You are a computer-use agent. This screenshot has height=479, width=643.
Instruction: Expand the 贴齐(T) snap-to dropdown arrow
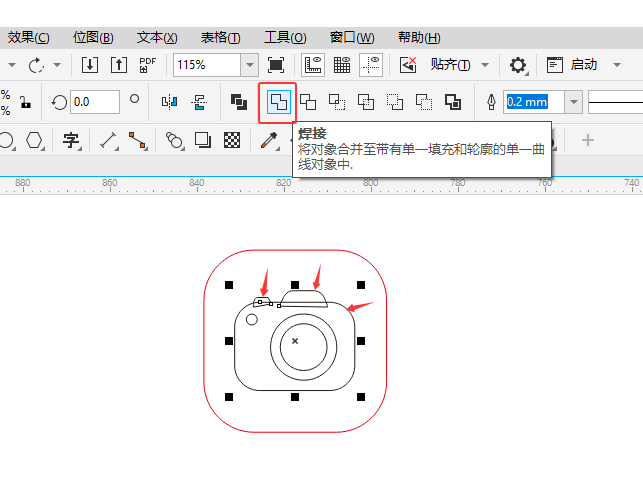click(485, 65)
